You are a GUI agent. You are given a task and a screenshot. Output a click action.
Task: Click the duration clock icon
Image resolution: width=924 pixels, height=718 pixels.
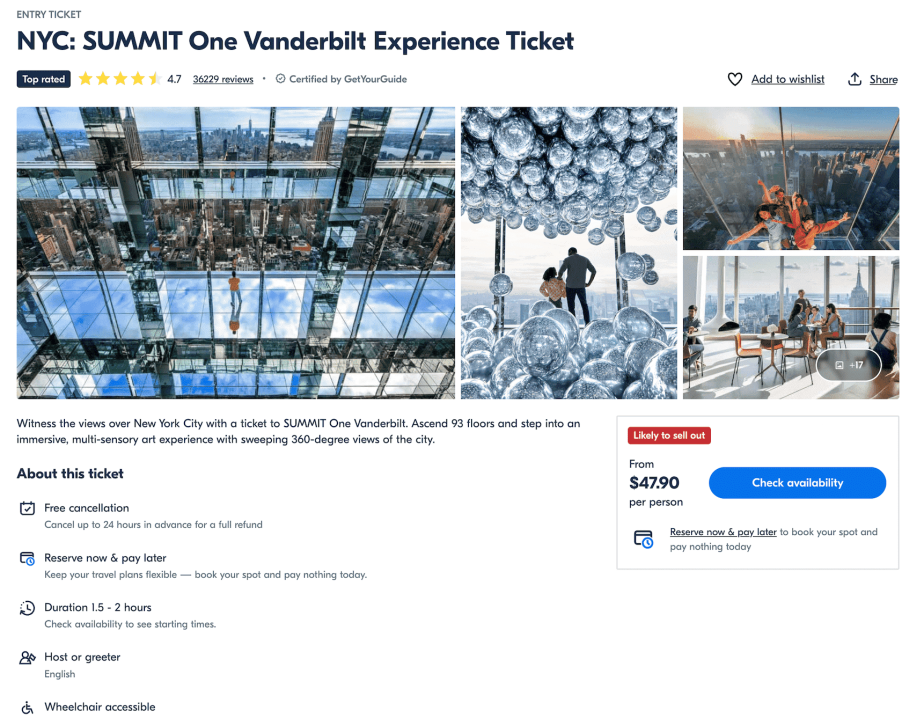click(28, 608)
